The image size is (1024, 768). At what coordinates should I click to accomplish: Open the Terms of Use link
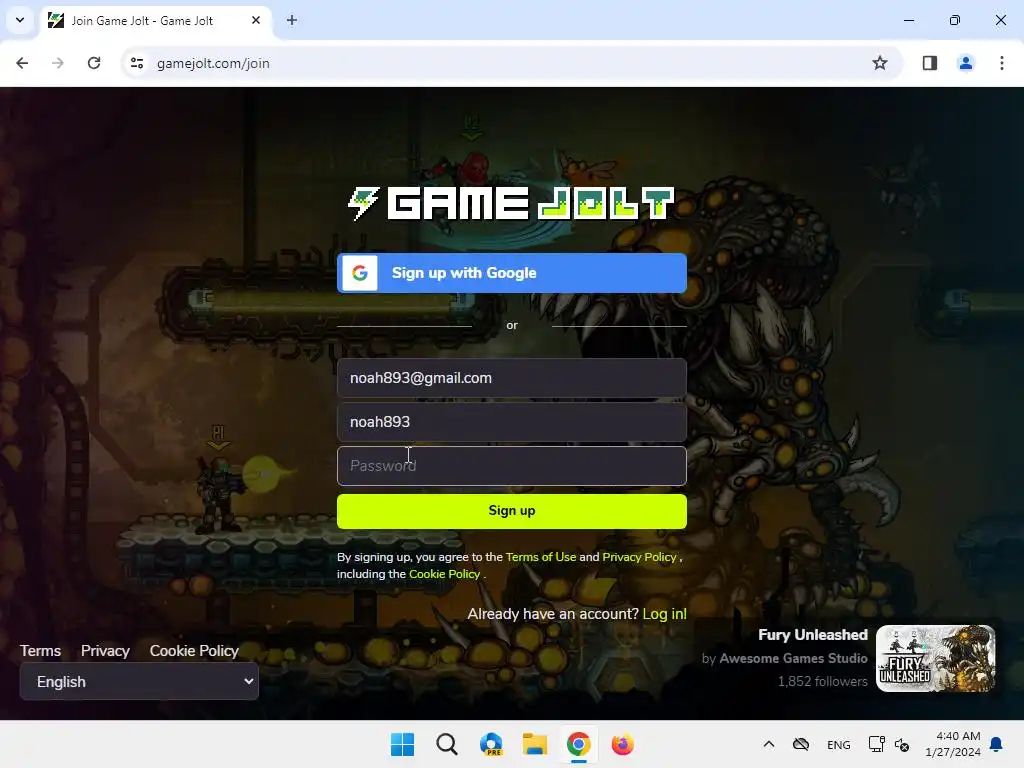click(541, 557)
